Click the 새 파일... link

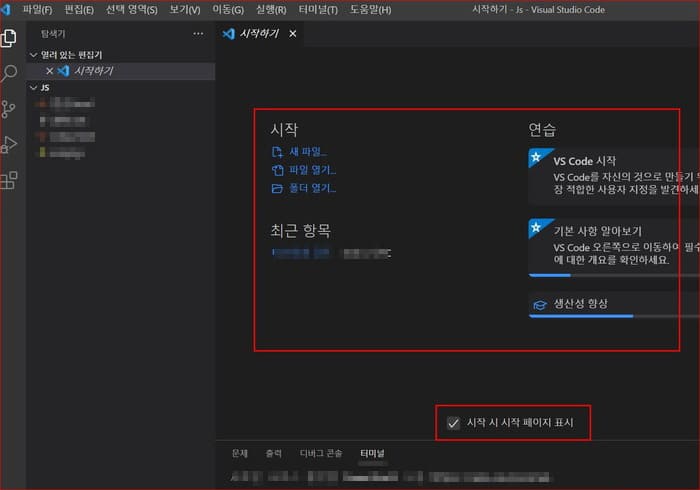pyautogui.click(x=308, y=152)
